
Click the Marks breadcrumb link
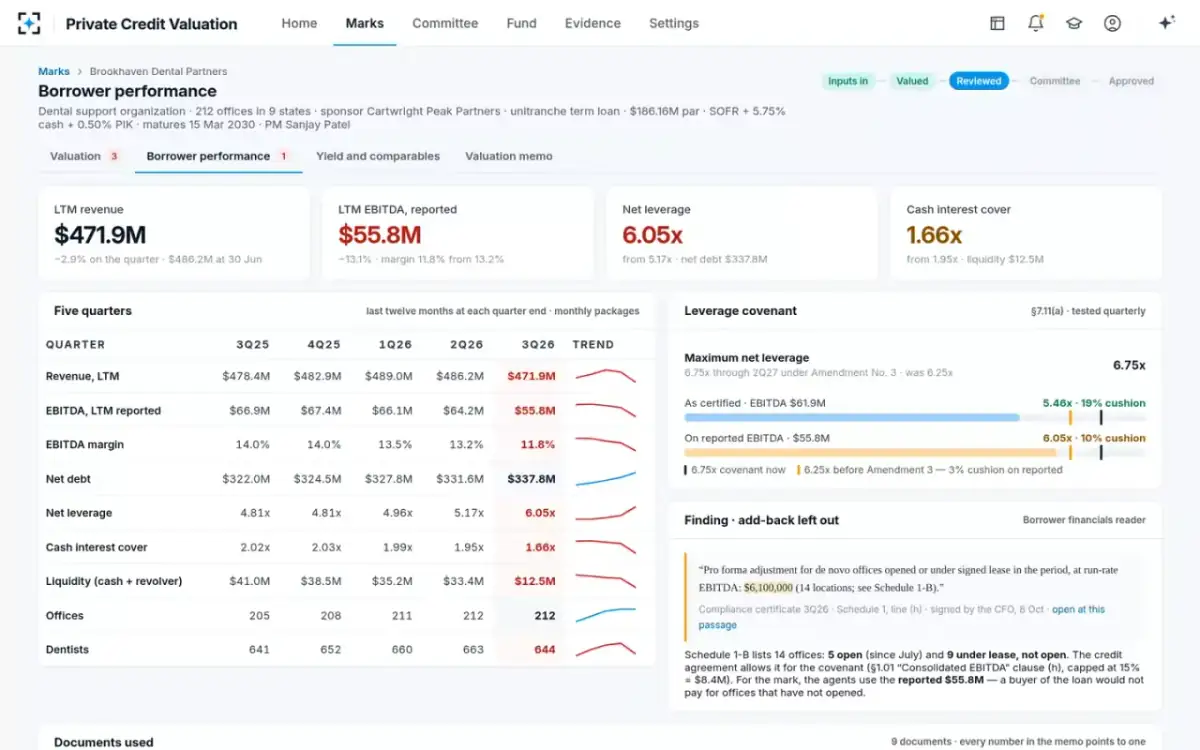click(54, 72)
